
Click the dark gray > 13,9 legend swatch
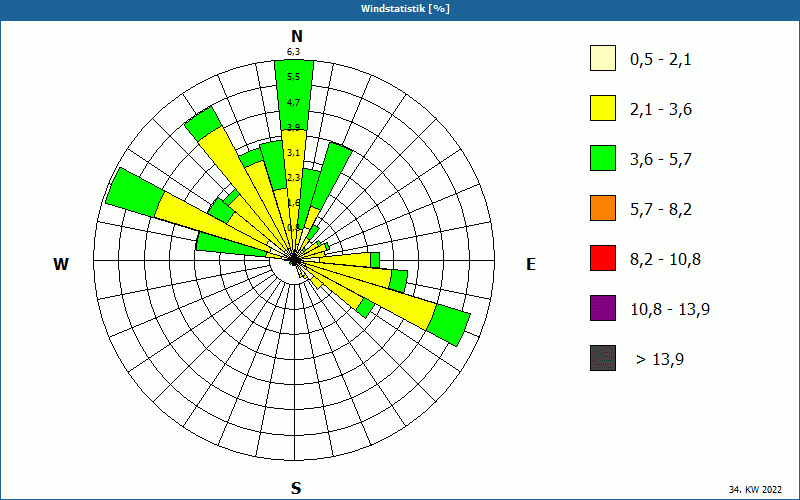603,358
